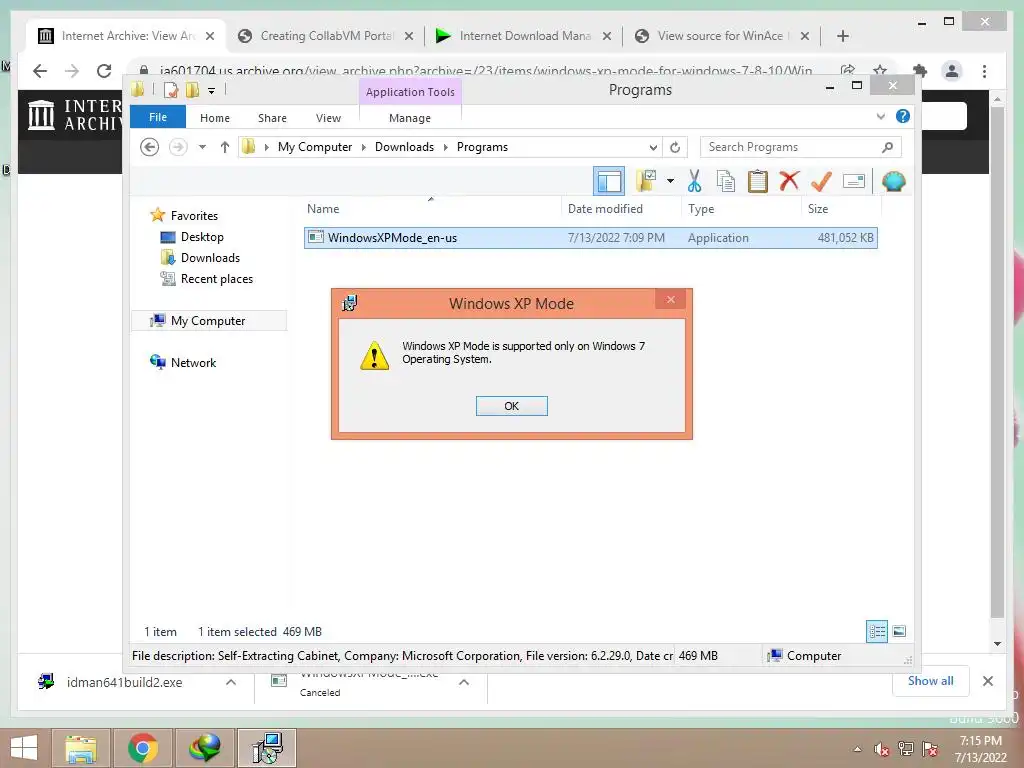Click the orange checkmark toolbar icon
The height and width of the screenshot is (768, 1024).
[821, 181]
